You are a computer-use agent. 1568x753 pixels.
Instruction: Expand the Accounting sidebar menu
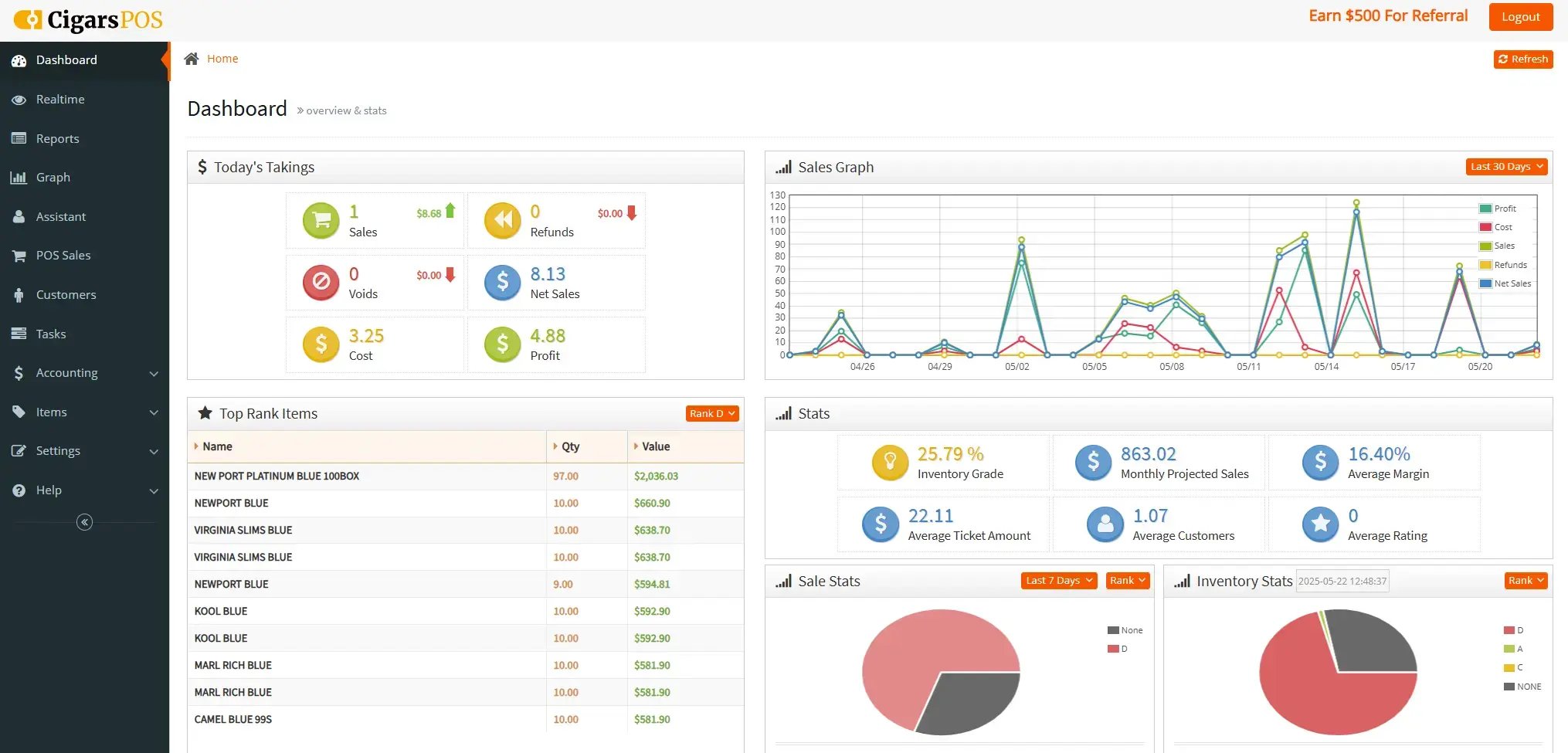pyautogui.click(x=85, y=373)
